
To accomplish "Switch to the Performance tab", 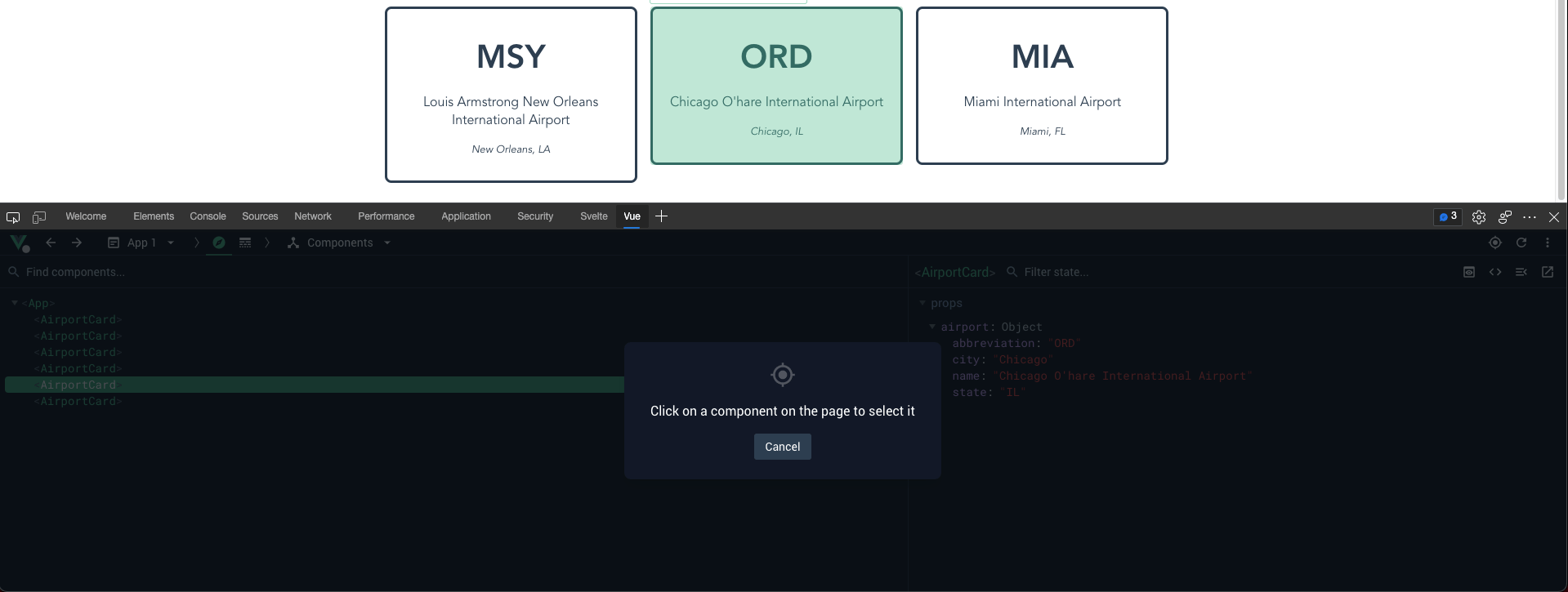I will [x=386, y=216].
